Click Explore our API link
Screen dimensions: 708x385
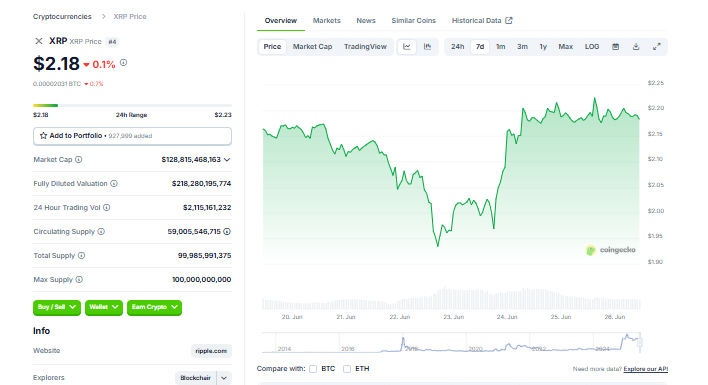click(646, 369)
